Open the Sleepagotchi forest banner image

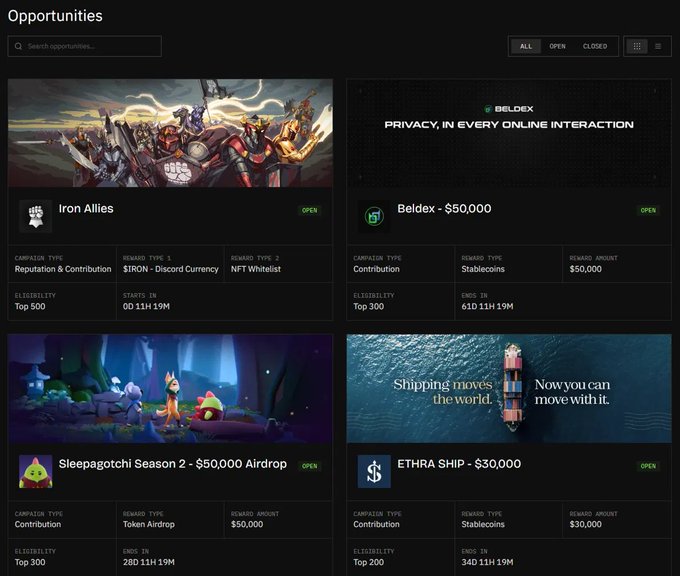(x=170, y=388)
